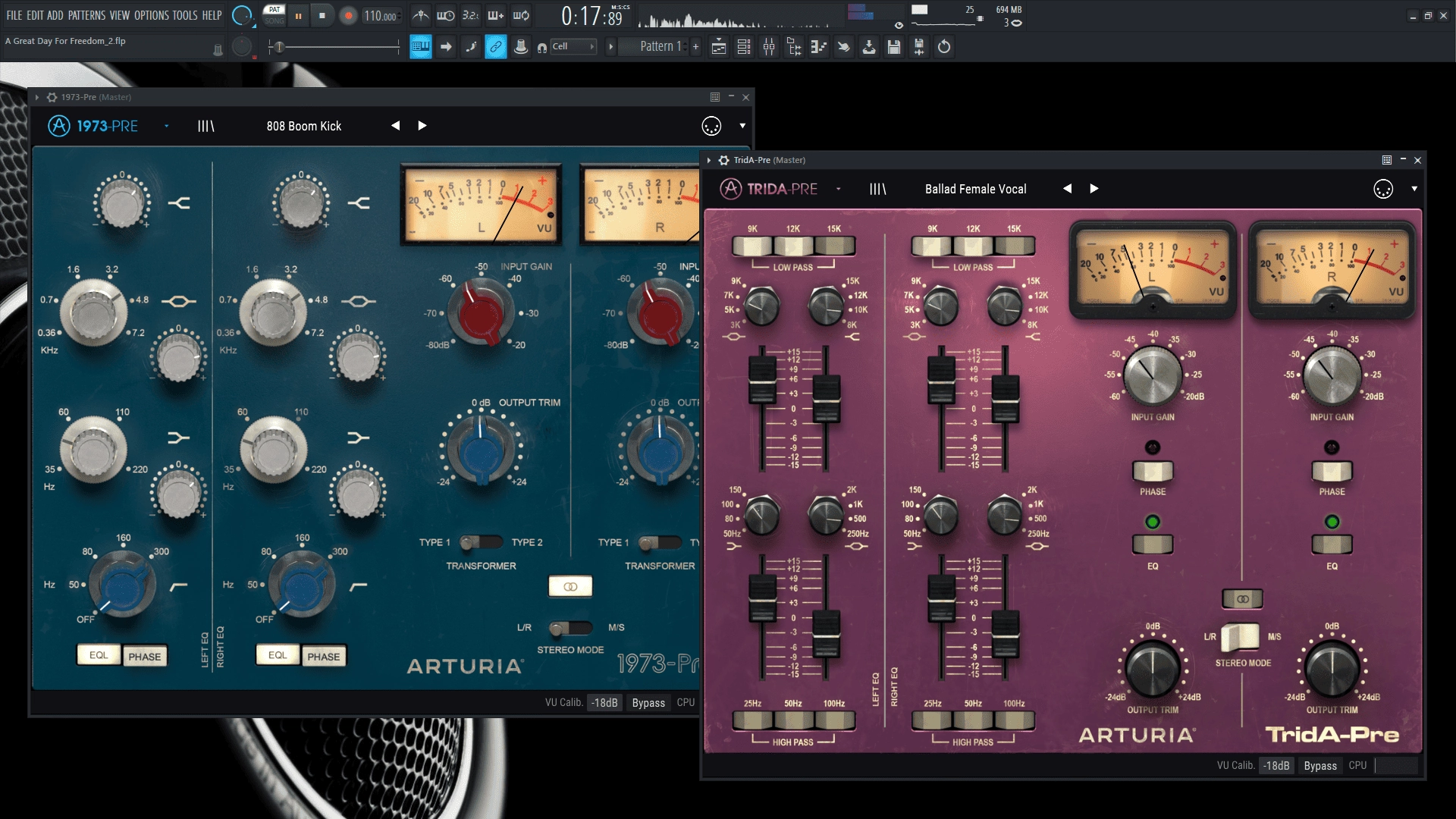Click the -18dB VU Calib. in 1973-Pre

604,703
